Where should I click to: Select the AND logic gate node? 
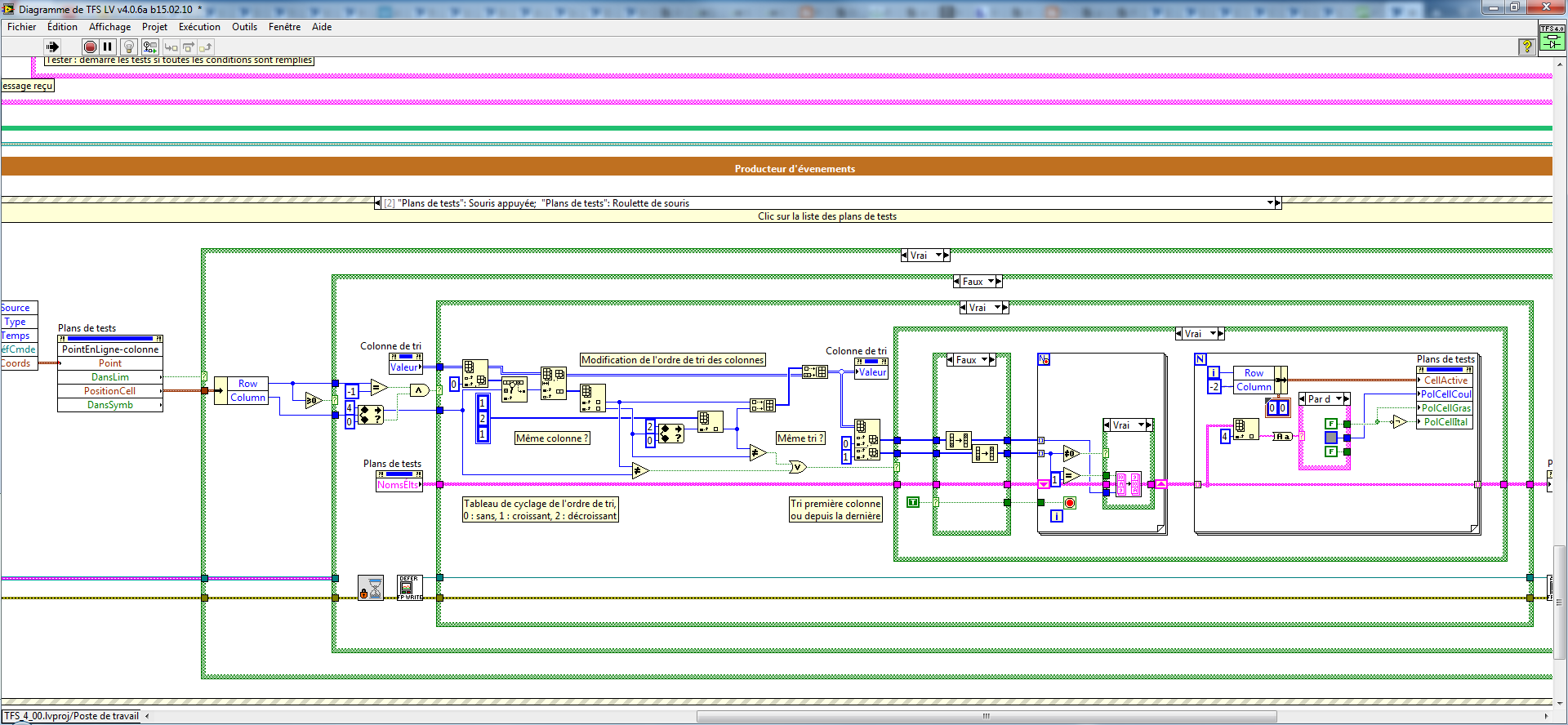tap(419, 390)
